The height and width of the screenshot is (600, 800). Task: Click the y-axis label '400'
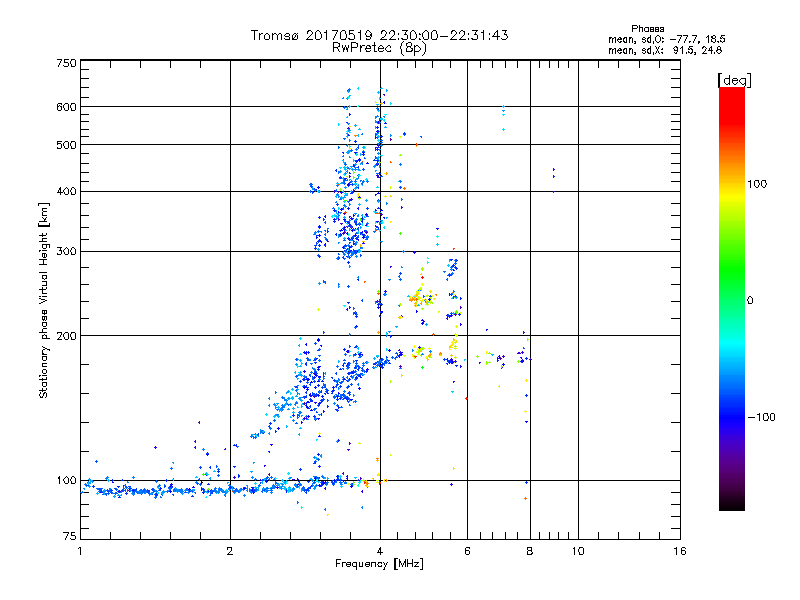(x=66, y=191)
